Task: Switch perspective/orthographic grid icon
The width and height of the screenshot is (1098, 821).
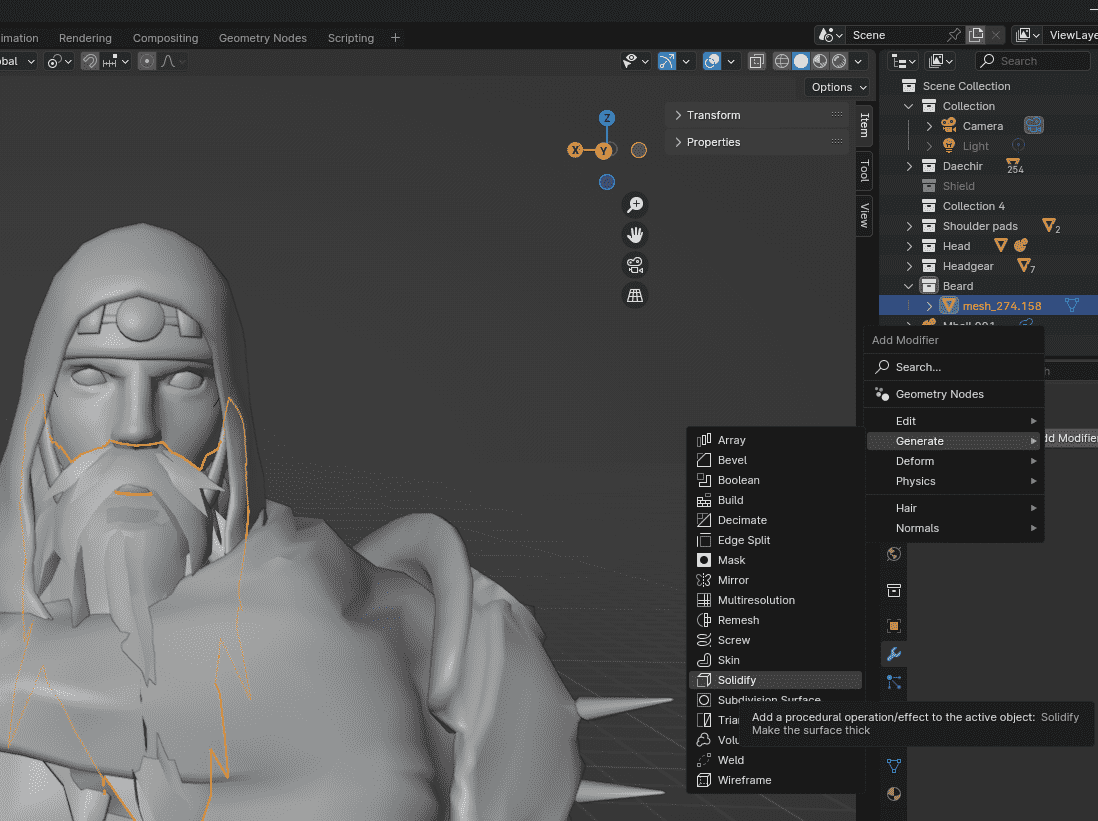Action: 635,295
